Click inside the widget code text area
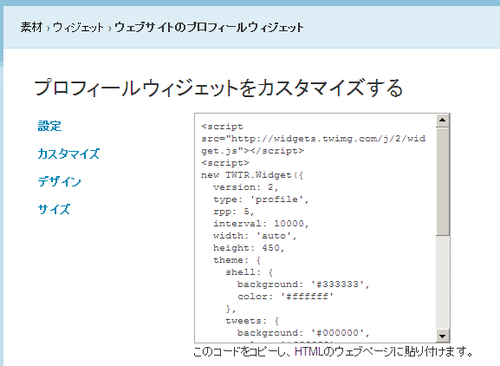 click(315, 228)
